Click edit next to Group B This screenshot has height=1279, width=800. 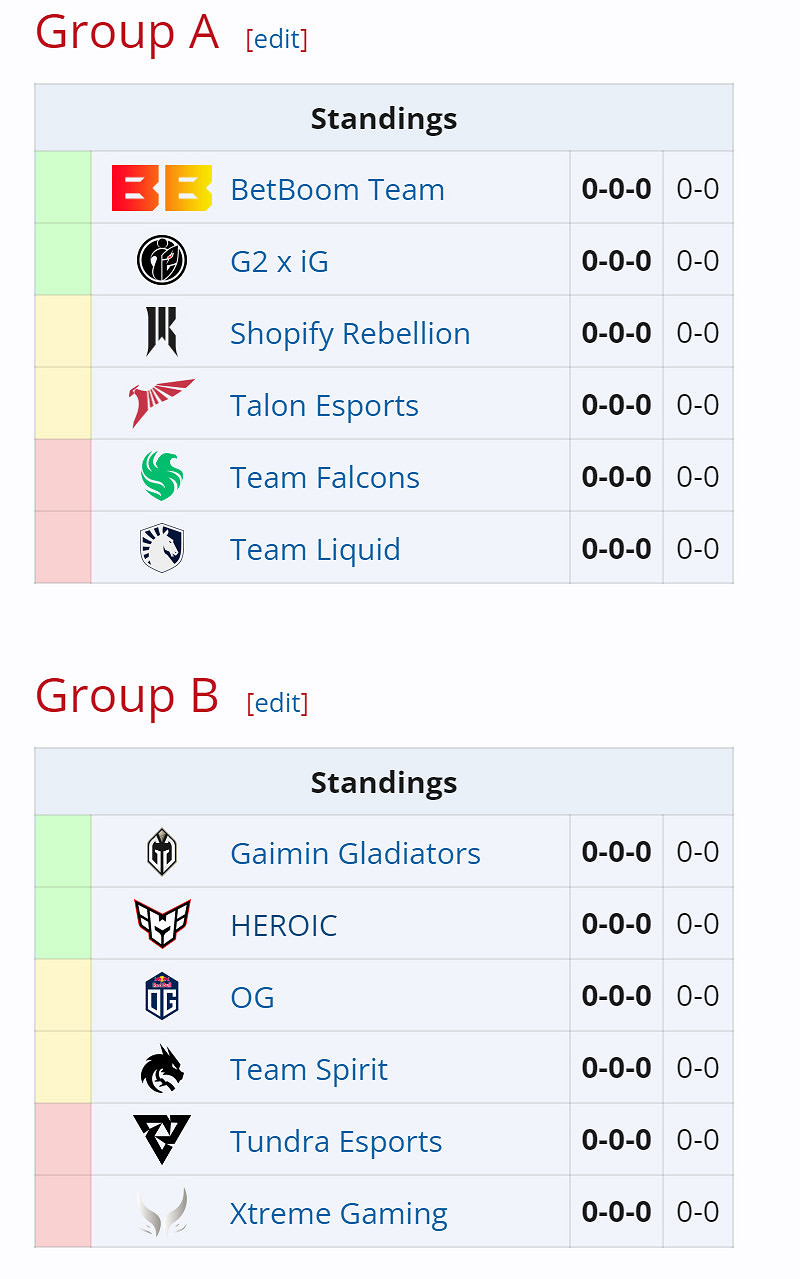277,703
